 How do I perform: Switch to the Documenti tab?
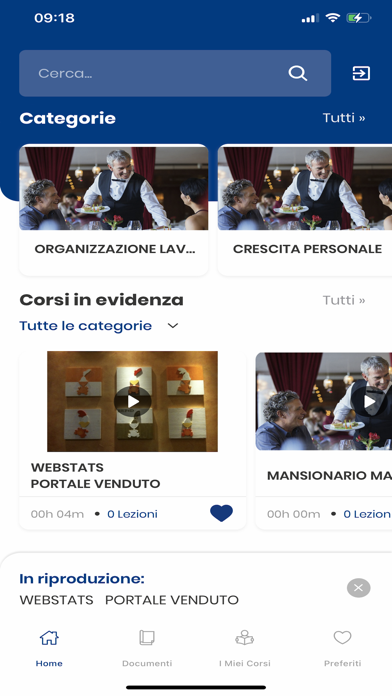click(x=147, y=648)
